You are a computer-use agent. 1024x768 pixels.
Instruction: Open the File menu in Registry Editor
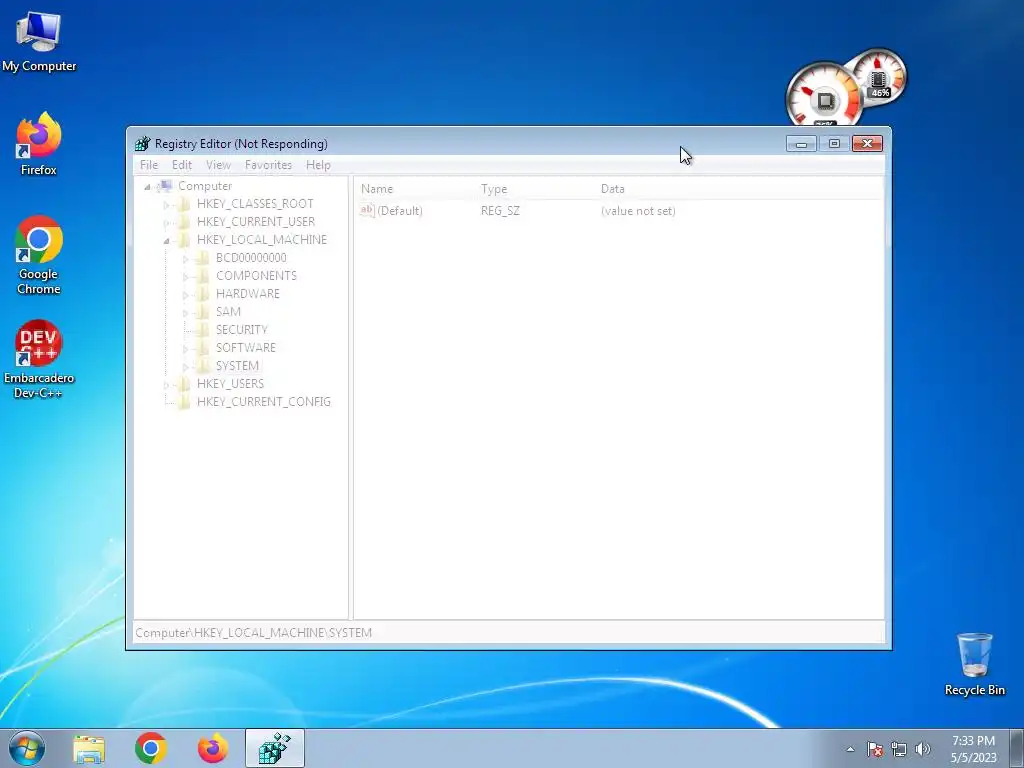[x=149, y=165]
